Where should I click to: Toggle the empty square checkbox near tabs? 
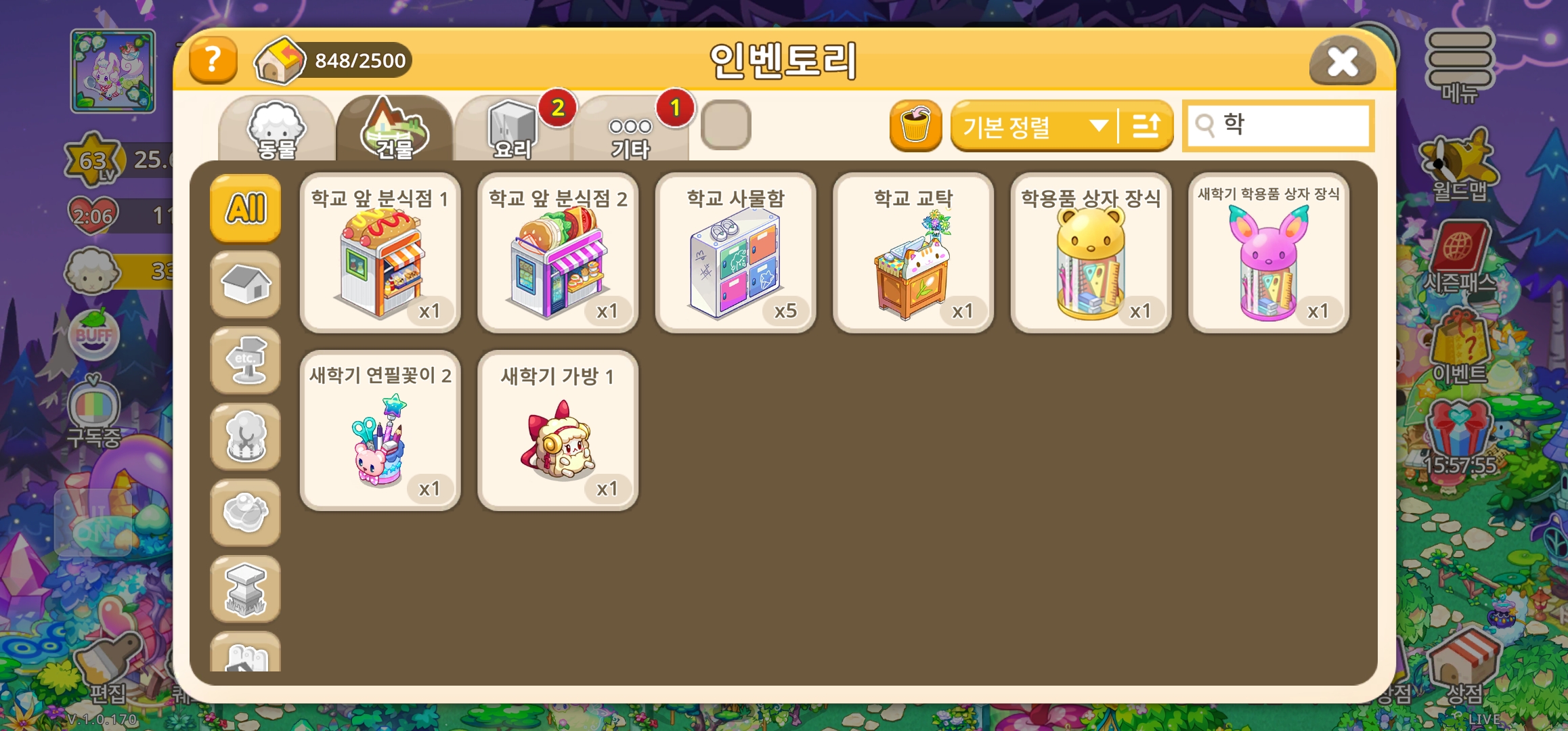point(726,125)
